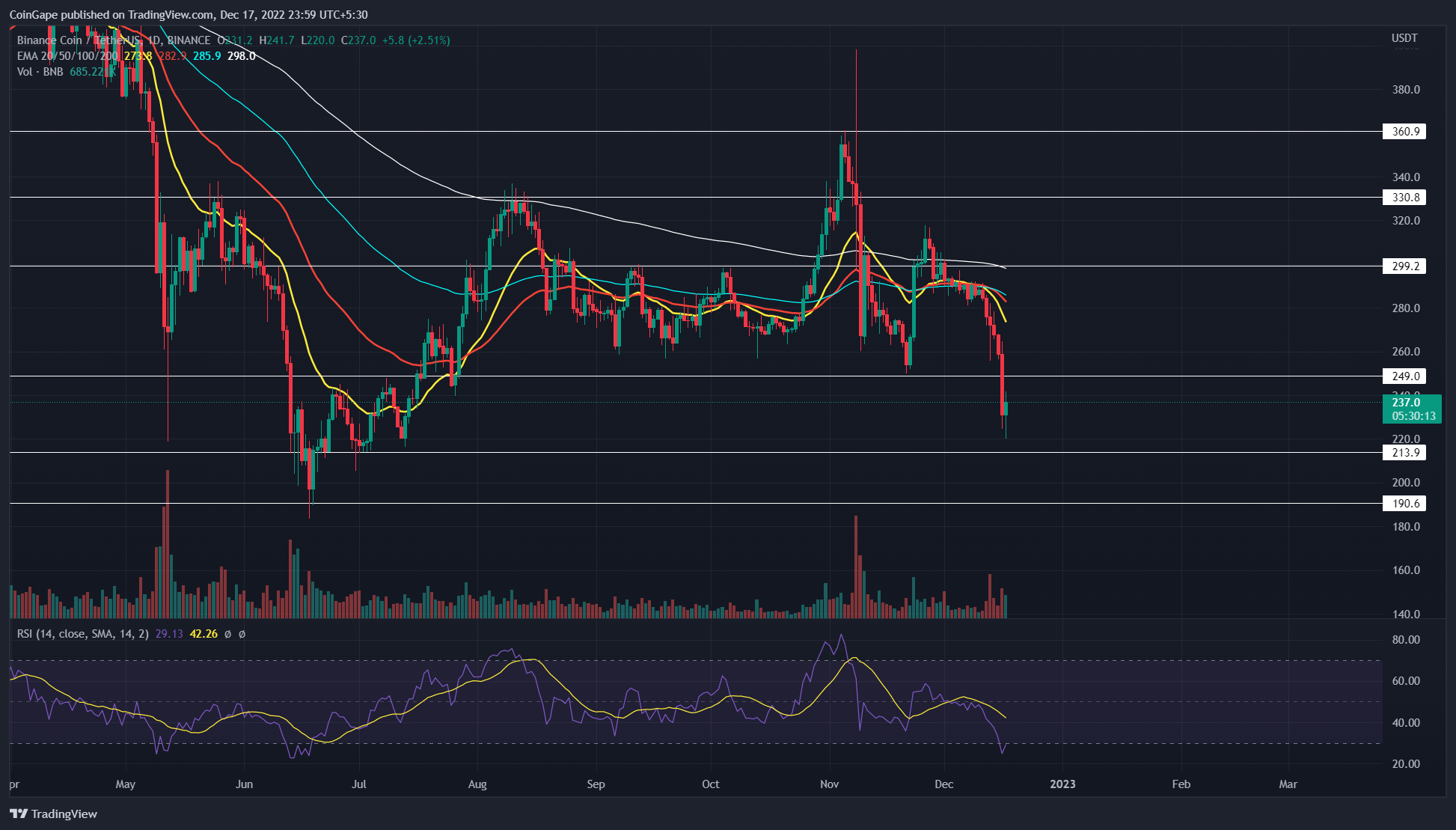Screen dimensions: 1456x830
Task: Click the 360.9 horizontal line price label
Action: click(x=1404, y=132)
